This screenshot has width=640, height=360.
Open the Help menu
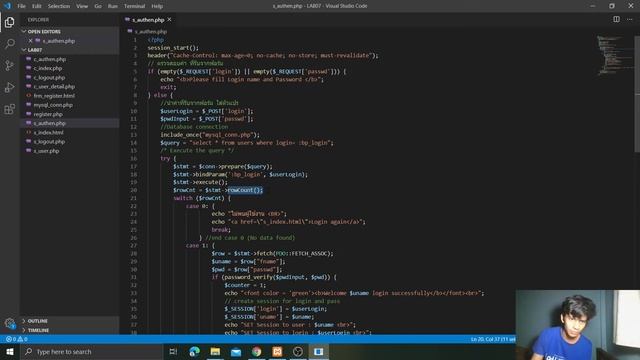pyautogui.click(x=157, y=6)
